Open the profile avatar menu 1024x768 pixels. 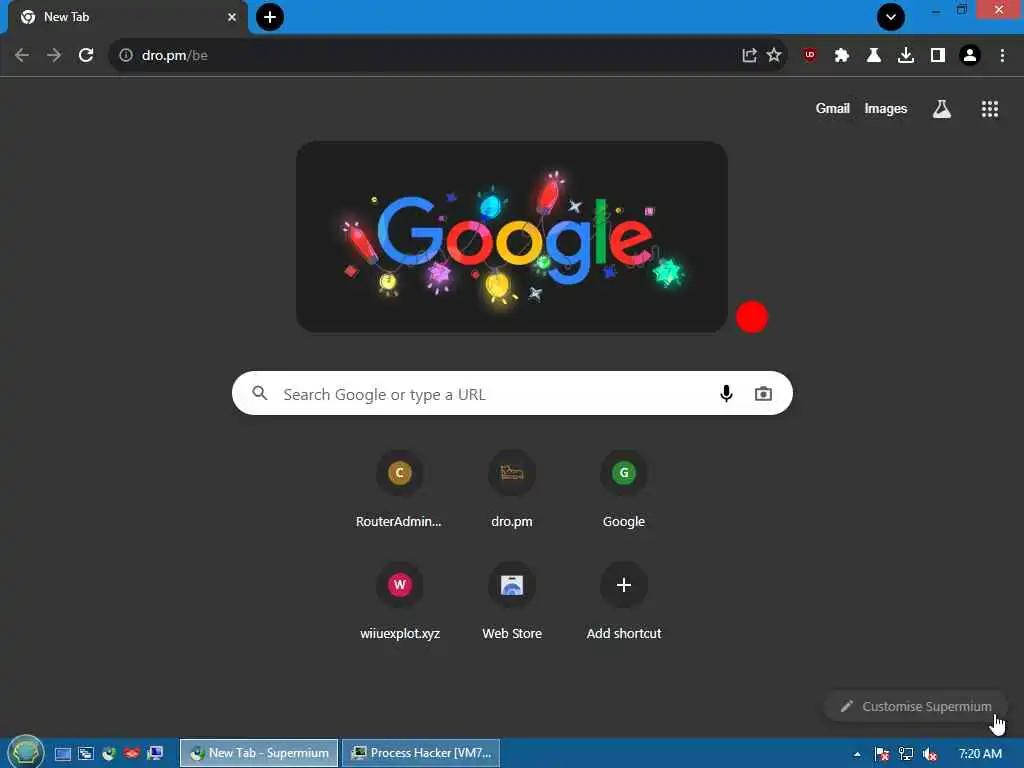(970, 56)
